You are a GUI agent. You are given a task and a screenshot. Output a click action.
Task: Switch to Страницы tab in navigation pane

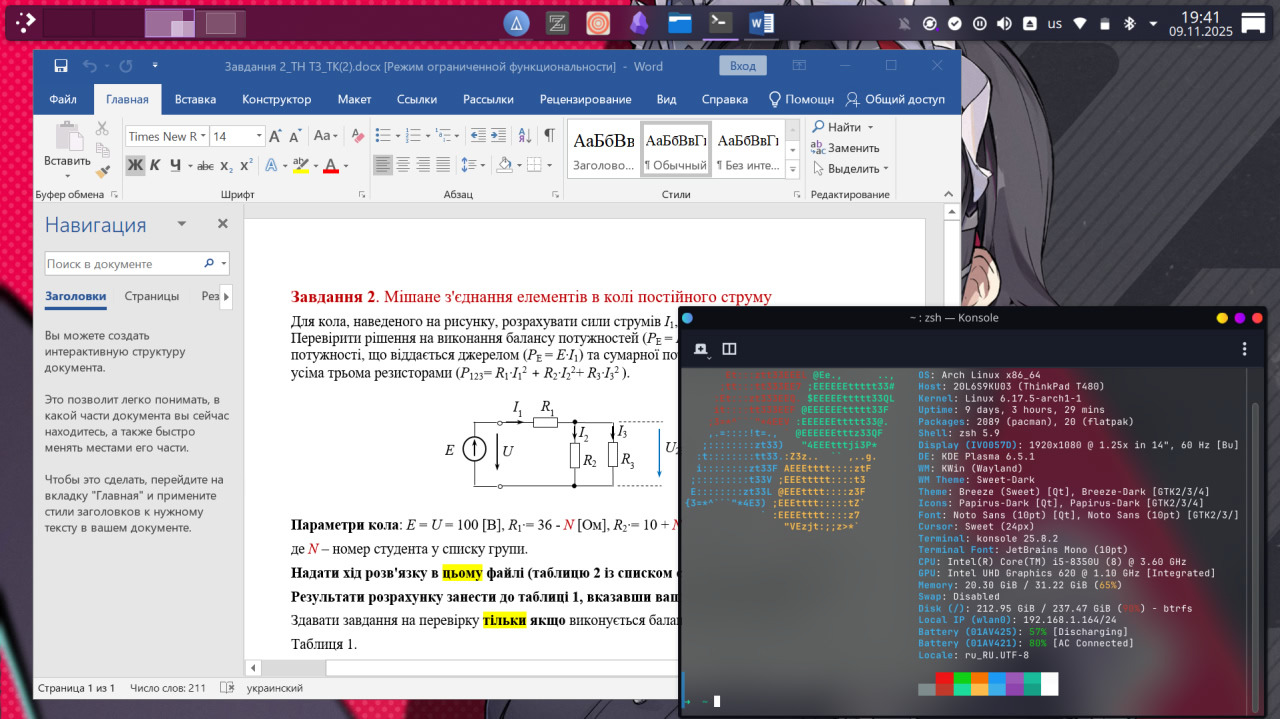click(x=152, y=296)
